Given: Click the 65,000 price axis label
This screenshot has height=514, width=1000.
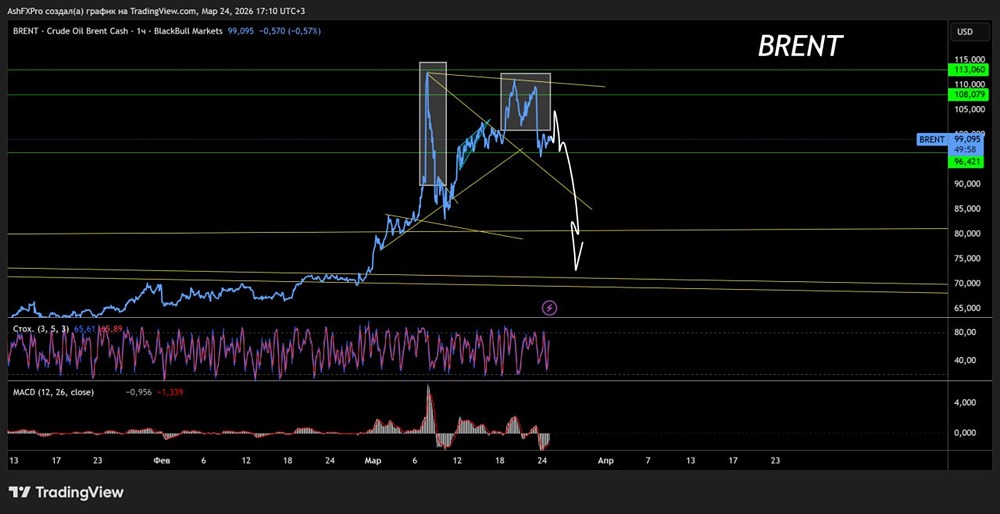Looking at the screenshot, I should coord(969,308).
